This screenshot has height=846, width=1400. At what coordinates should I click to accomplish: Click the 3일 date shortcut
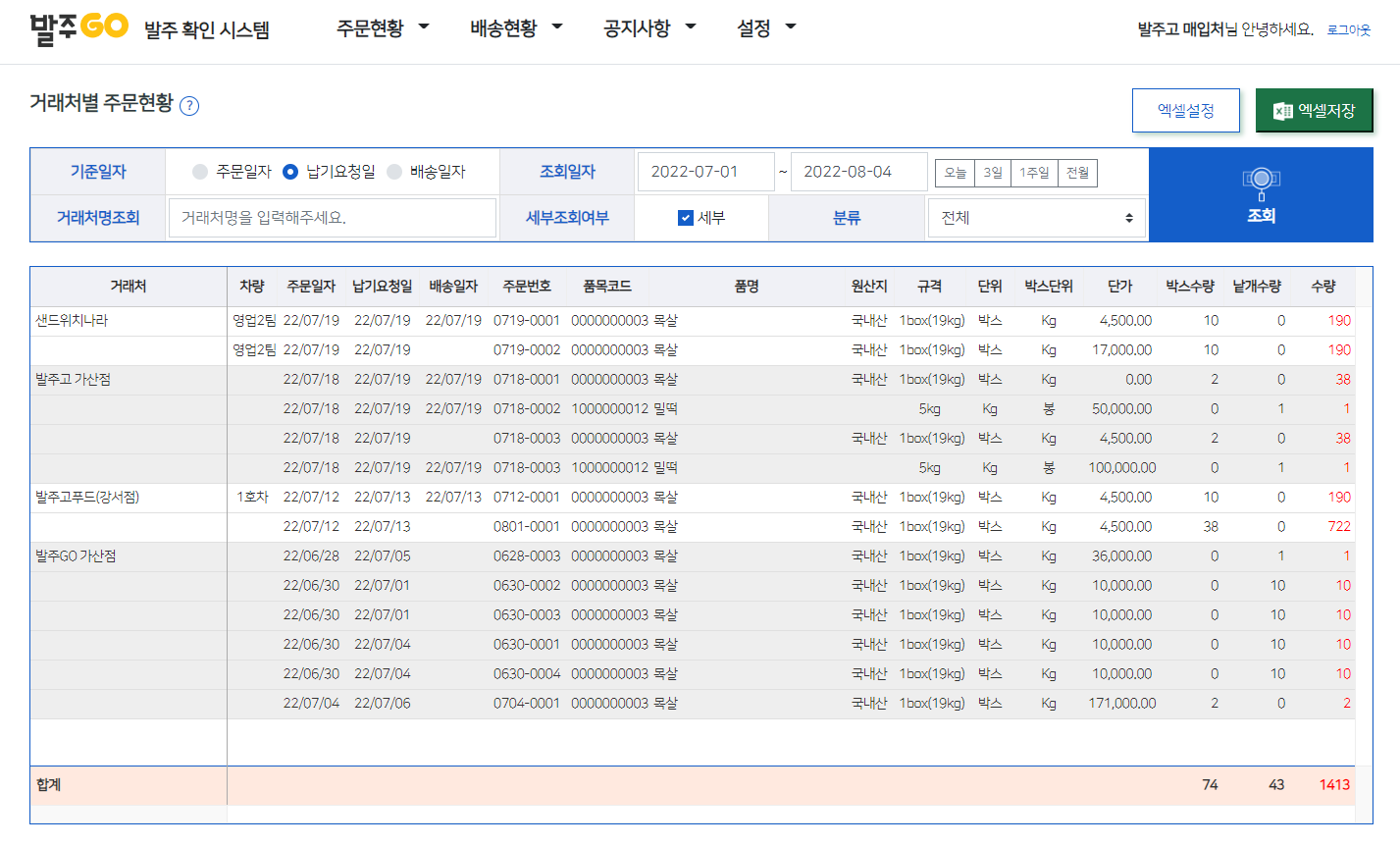[x=993, y=173]
